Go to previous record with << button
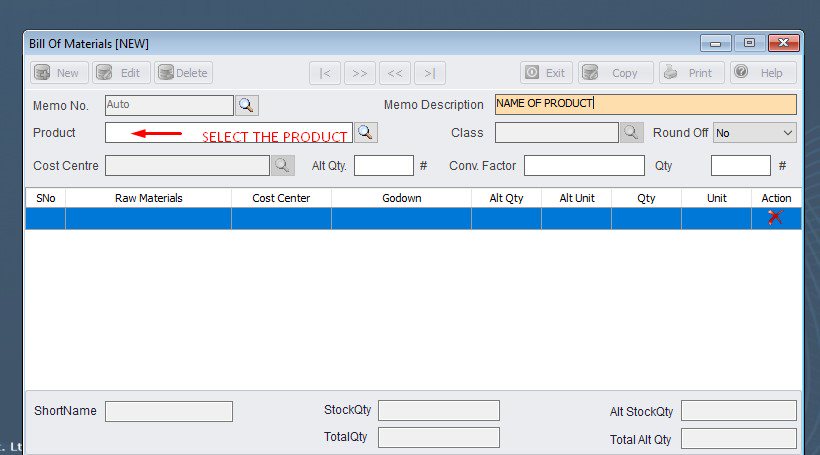Image resolution: width=820 pixels, height=455 pixels. click(x=395, y=73)
